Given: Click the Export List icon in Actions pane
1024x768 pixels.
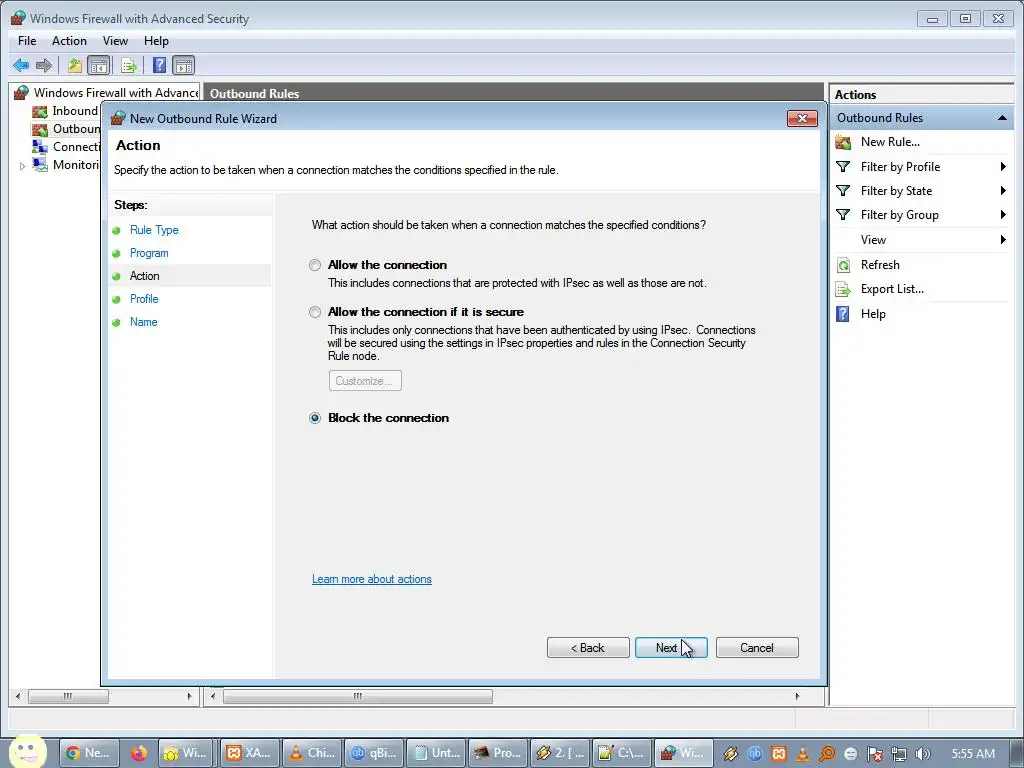Looking at the screenshot, I should point(843,289).
